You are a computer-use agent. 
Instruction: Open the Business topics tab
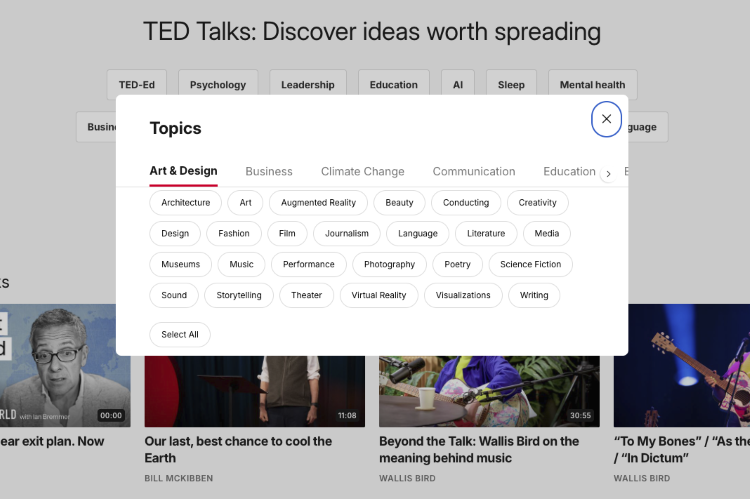click(x=269, y=171)
